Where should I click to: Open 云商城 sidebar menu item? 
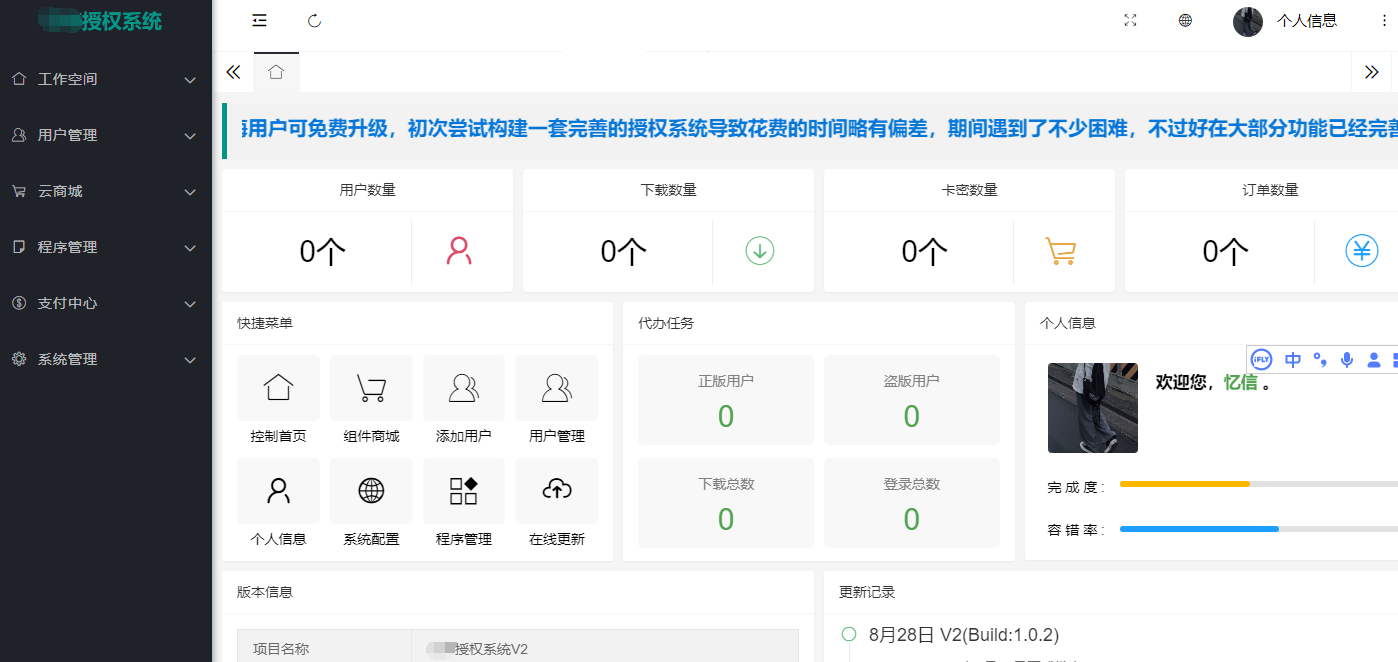106,191
